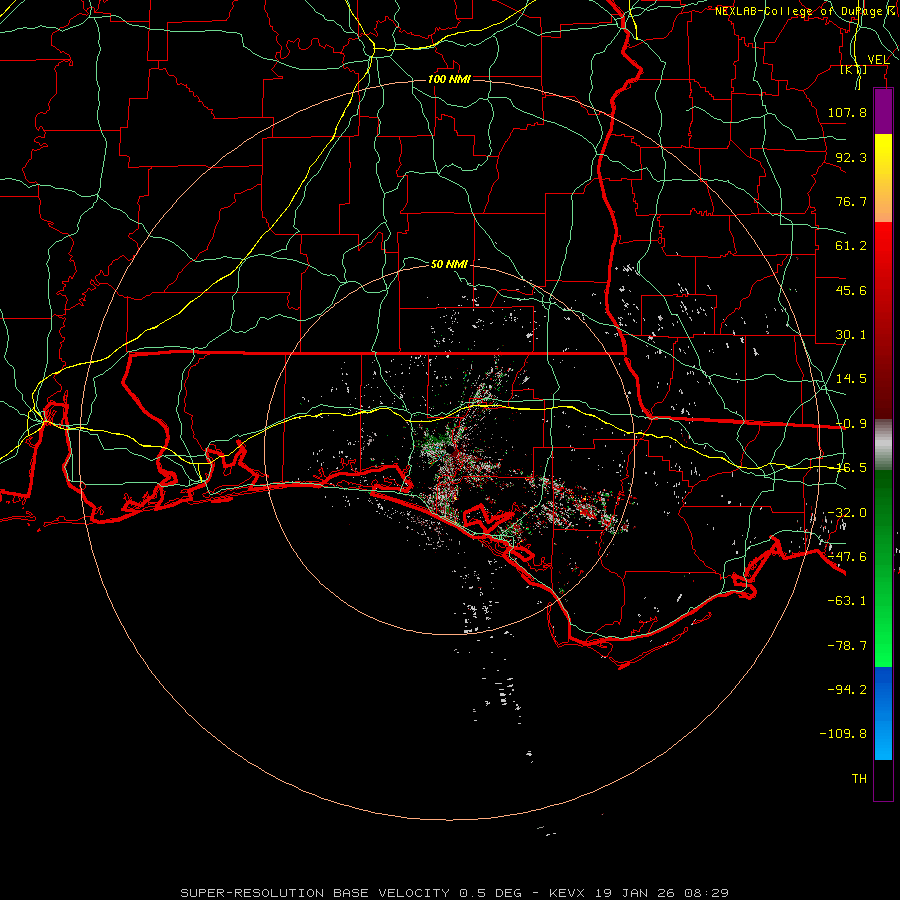Select the 76.7 velocity scale value
Screen dimensions: 900x900
(x=851, y=201)
